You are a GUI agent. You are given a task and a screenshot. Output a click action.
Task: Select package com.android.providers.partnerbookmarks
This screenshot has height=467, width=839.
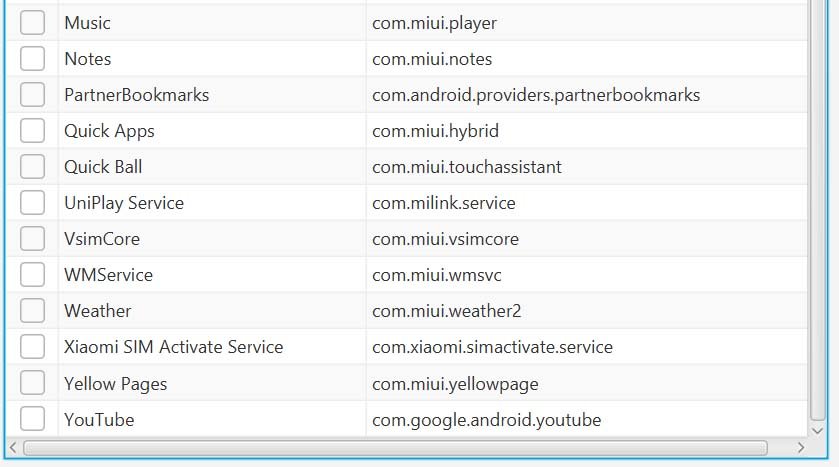click(536, 95)
